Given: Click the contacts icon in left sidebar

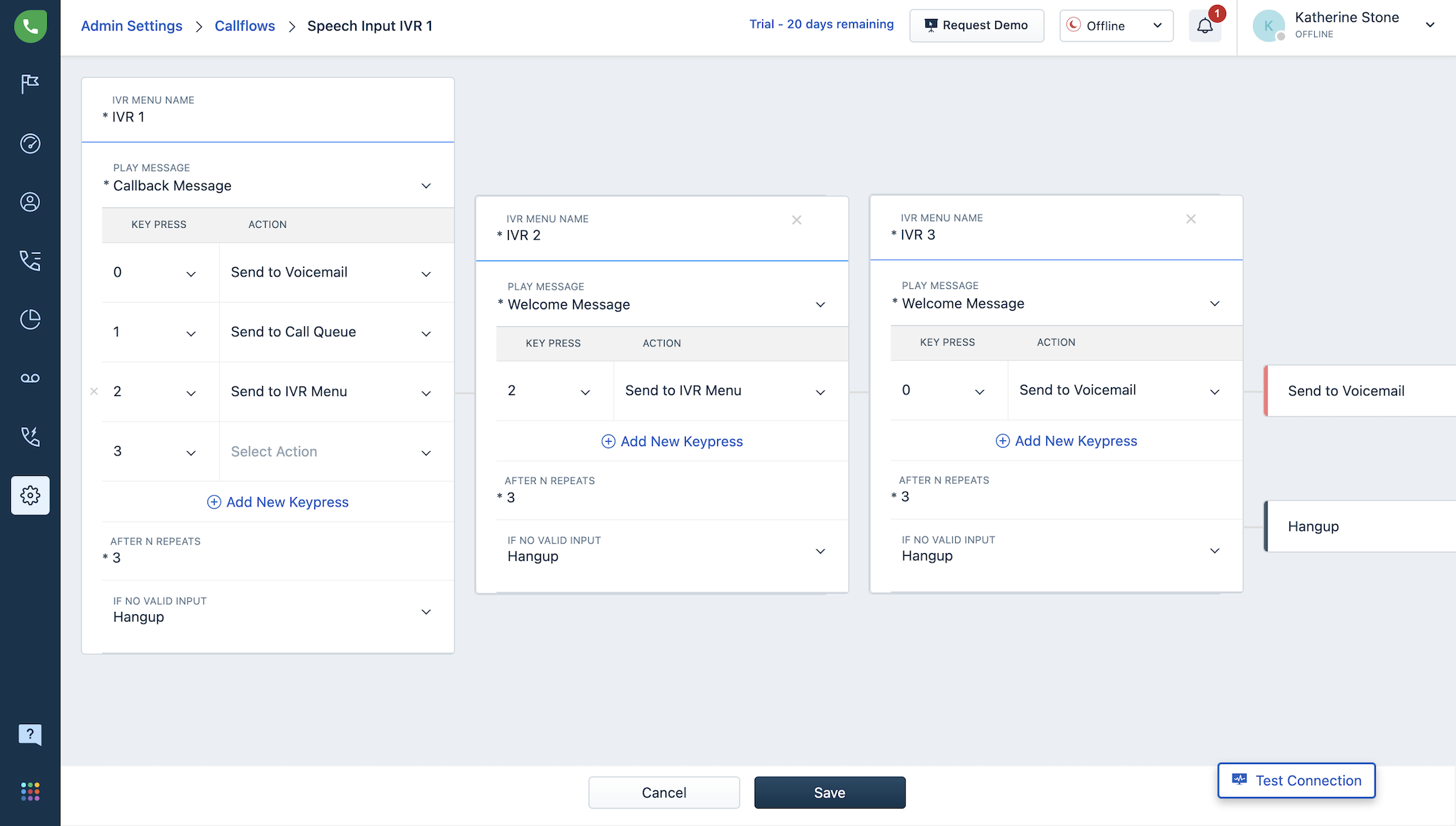Looking at the screenshot, I should (x=30, y=202).
